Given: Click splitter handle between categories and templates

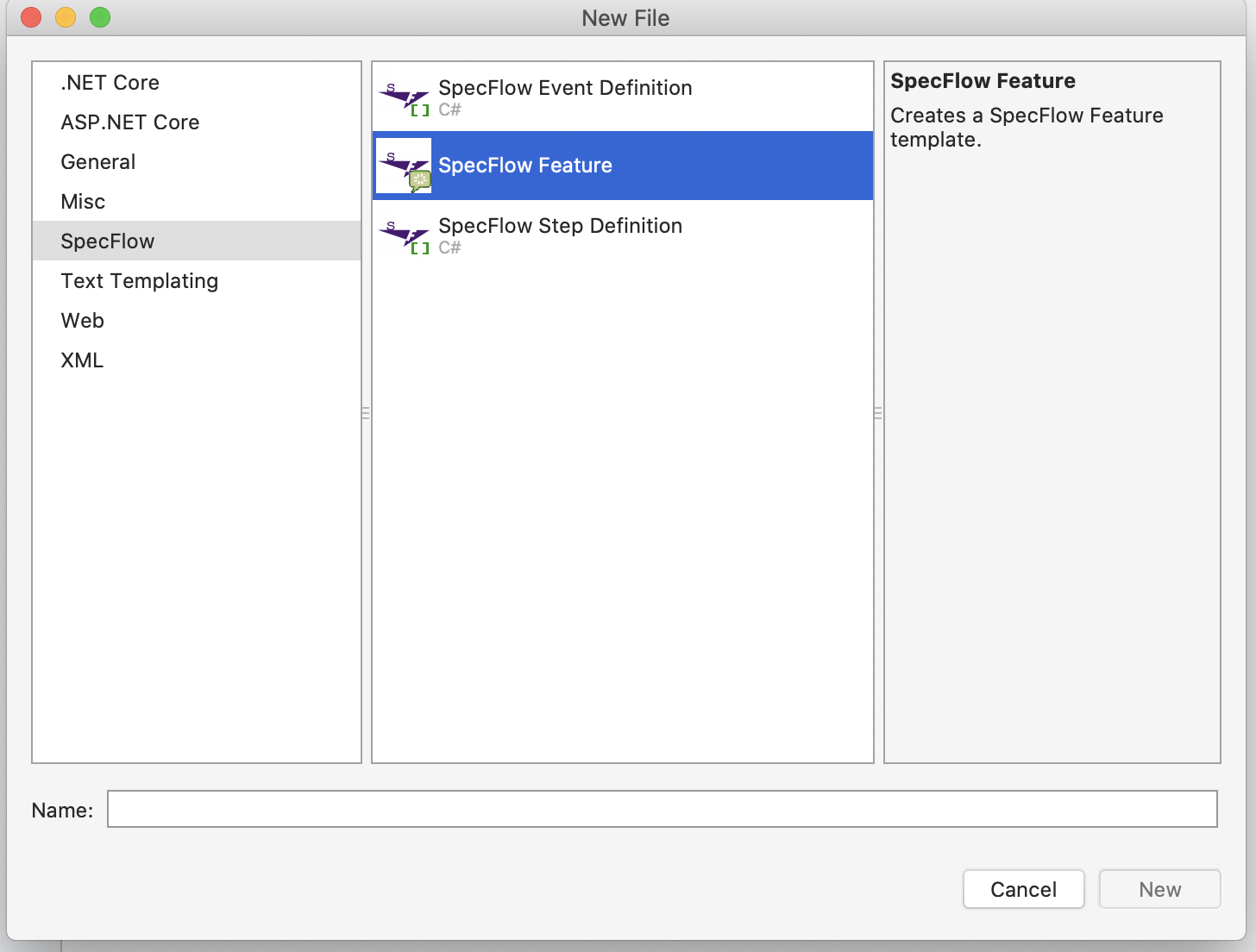Looking at the screenshot, I should point(366,413).
